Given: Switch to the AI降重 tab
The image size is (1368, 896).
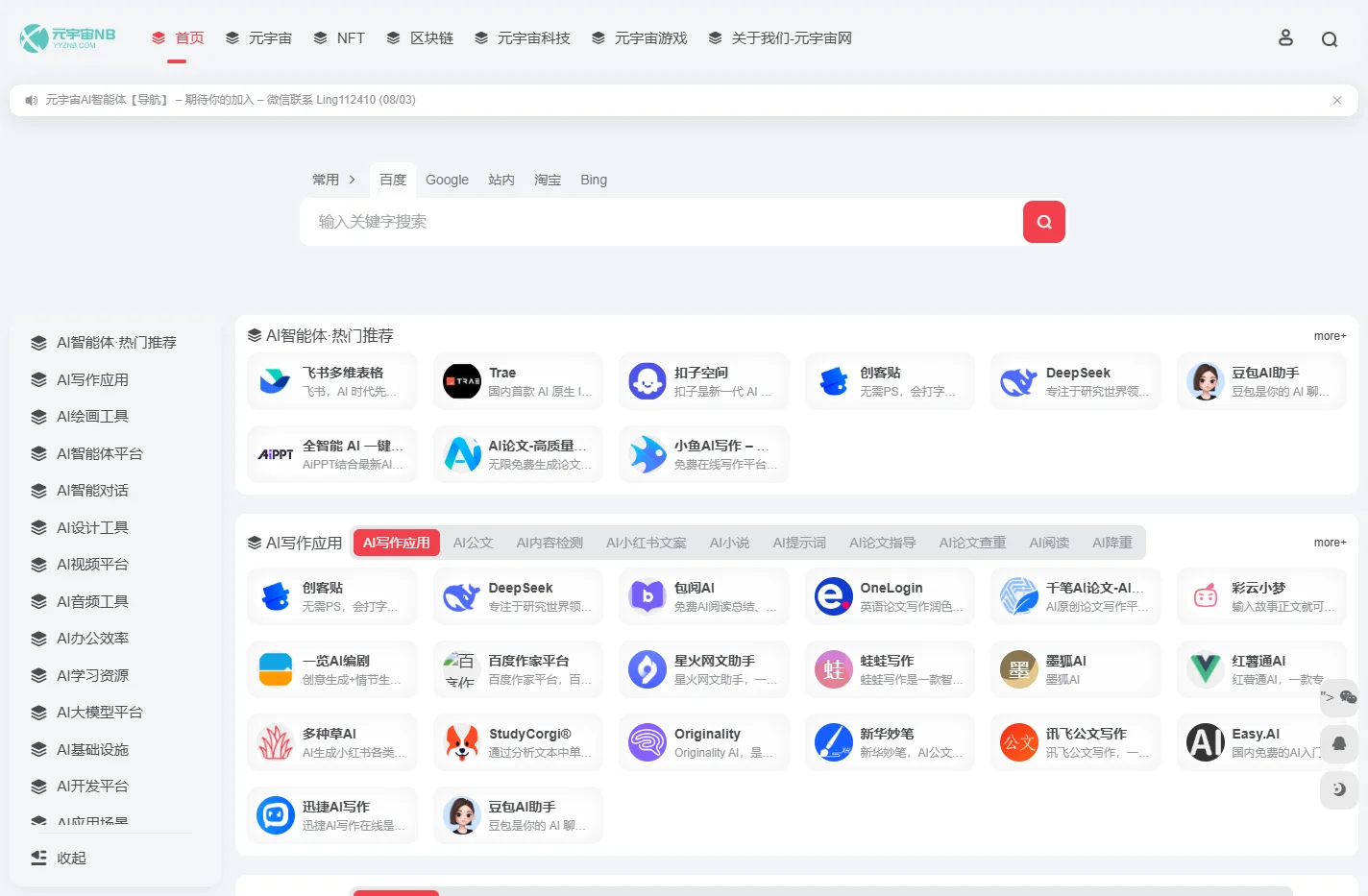Looking at the screenshot, I should tap(1111, 543).
